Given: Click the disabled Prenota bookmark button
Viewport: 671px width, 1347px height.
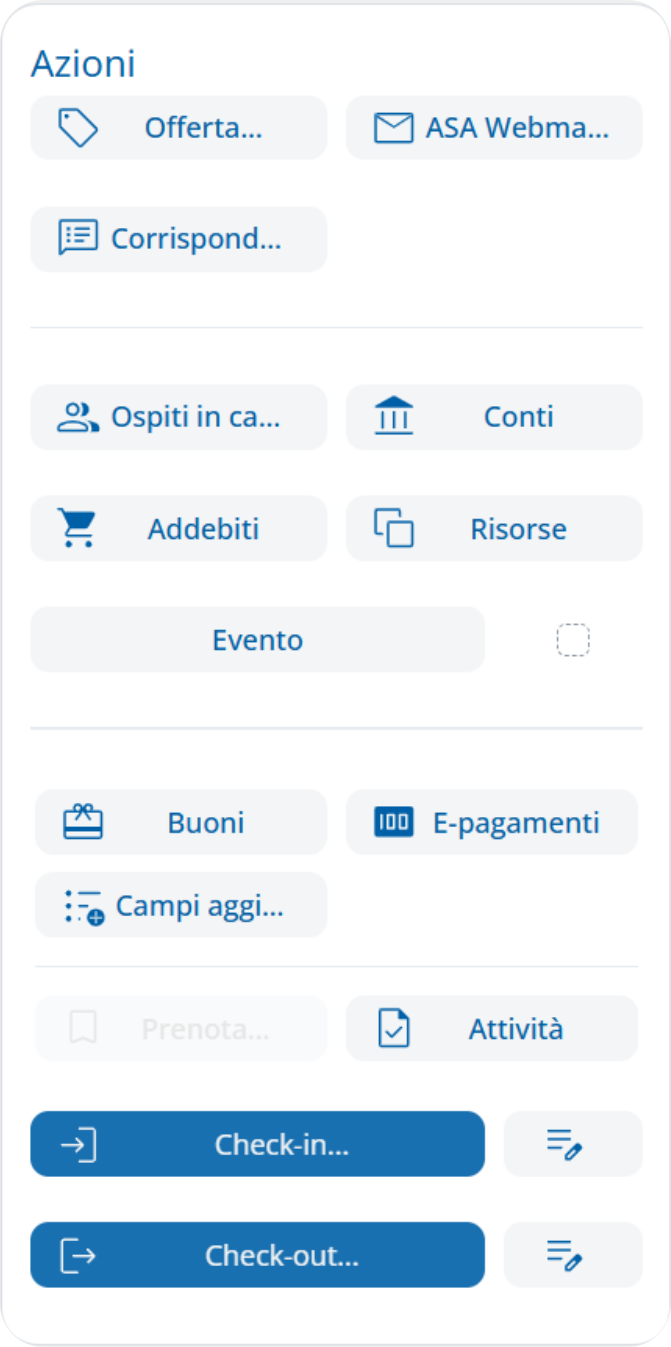Looking at the screenshot, I should 180,1028.
